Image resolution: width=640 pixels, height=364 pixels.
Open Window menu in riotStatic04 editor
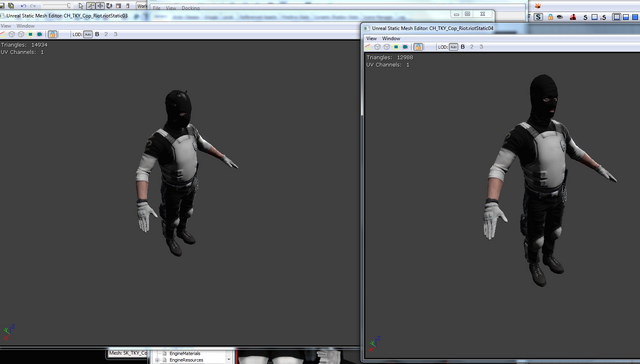pyautogui.click(x=391, y=38)
